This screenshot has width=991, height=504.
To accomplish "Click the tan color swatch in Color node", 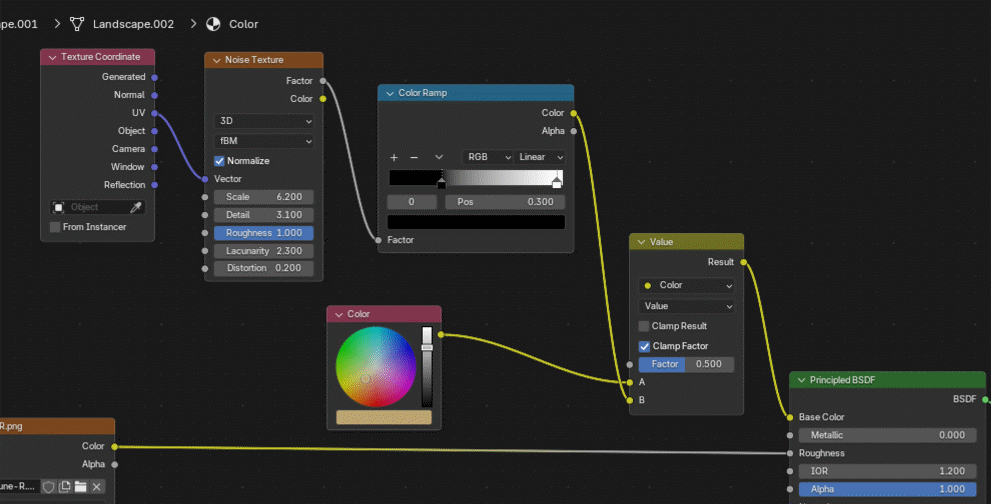I will (x=384, y=417).
